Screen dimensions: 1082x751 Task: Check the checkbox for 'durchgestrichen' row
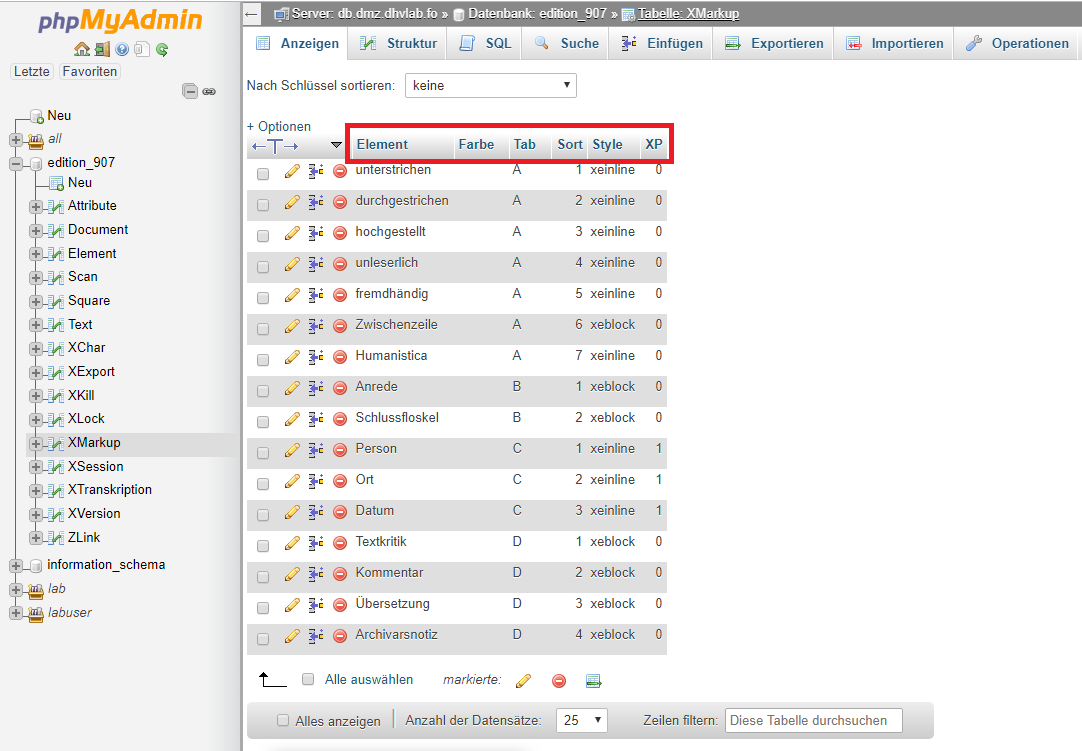tap(263, 204)
